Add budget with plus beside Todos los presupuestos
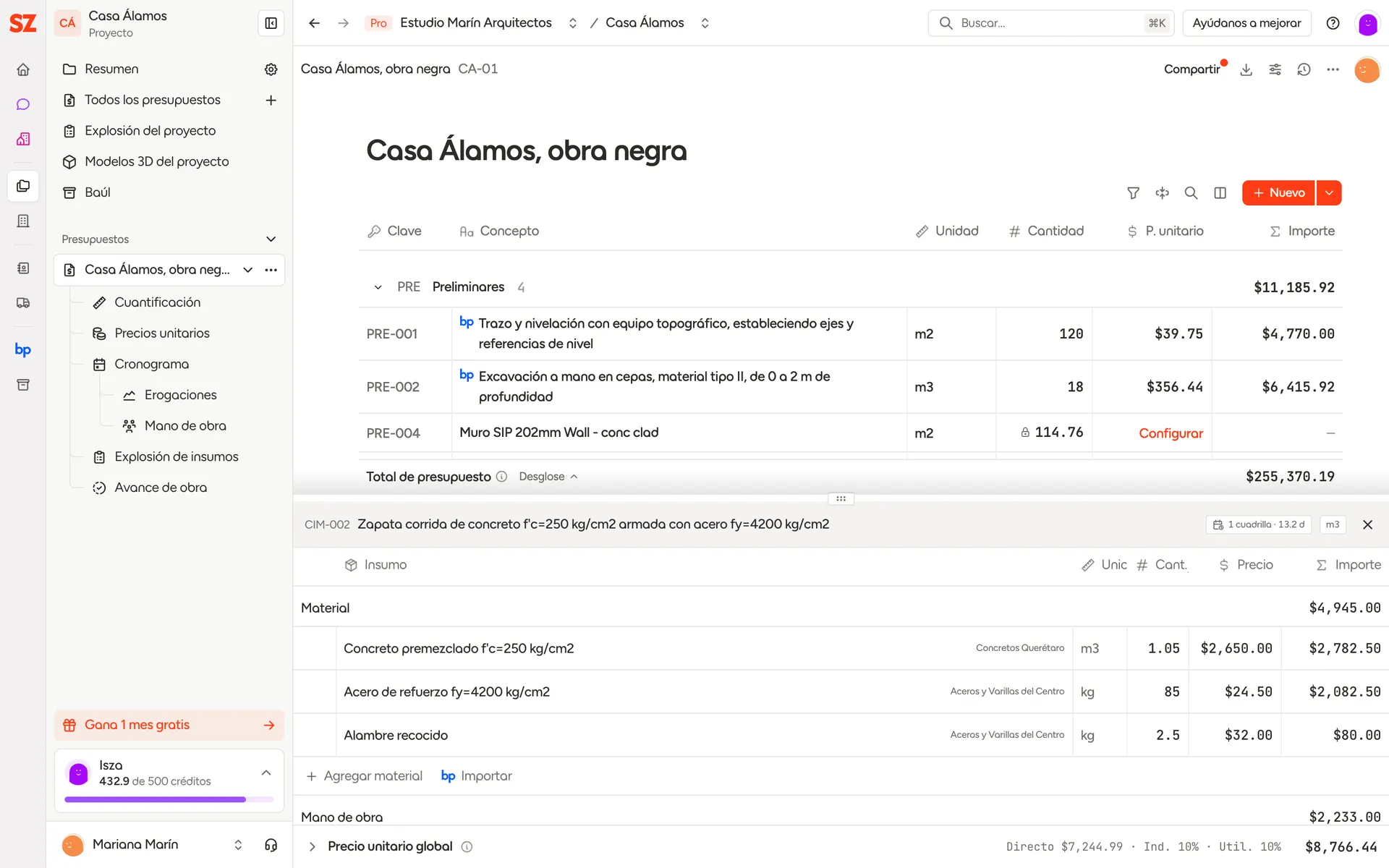This screenshot has width=1389, height=868. [x=271, y=101]
